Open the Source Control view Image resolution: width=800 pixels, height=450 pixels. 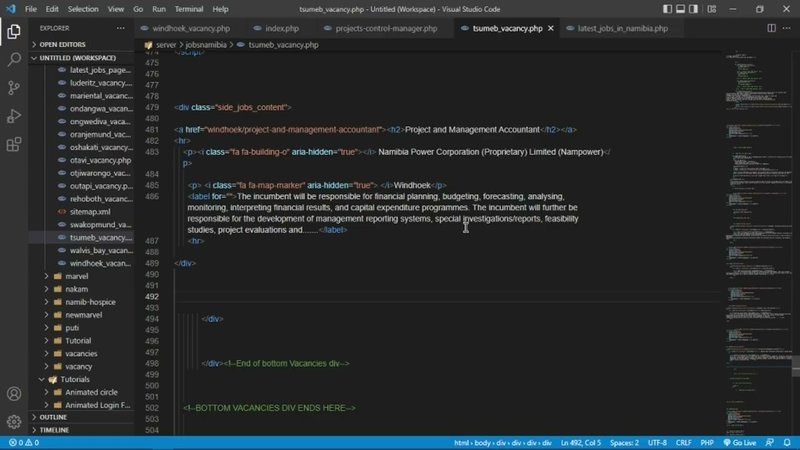coord(14,87)
